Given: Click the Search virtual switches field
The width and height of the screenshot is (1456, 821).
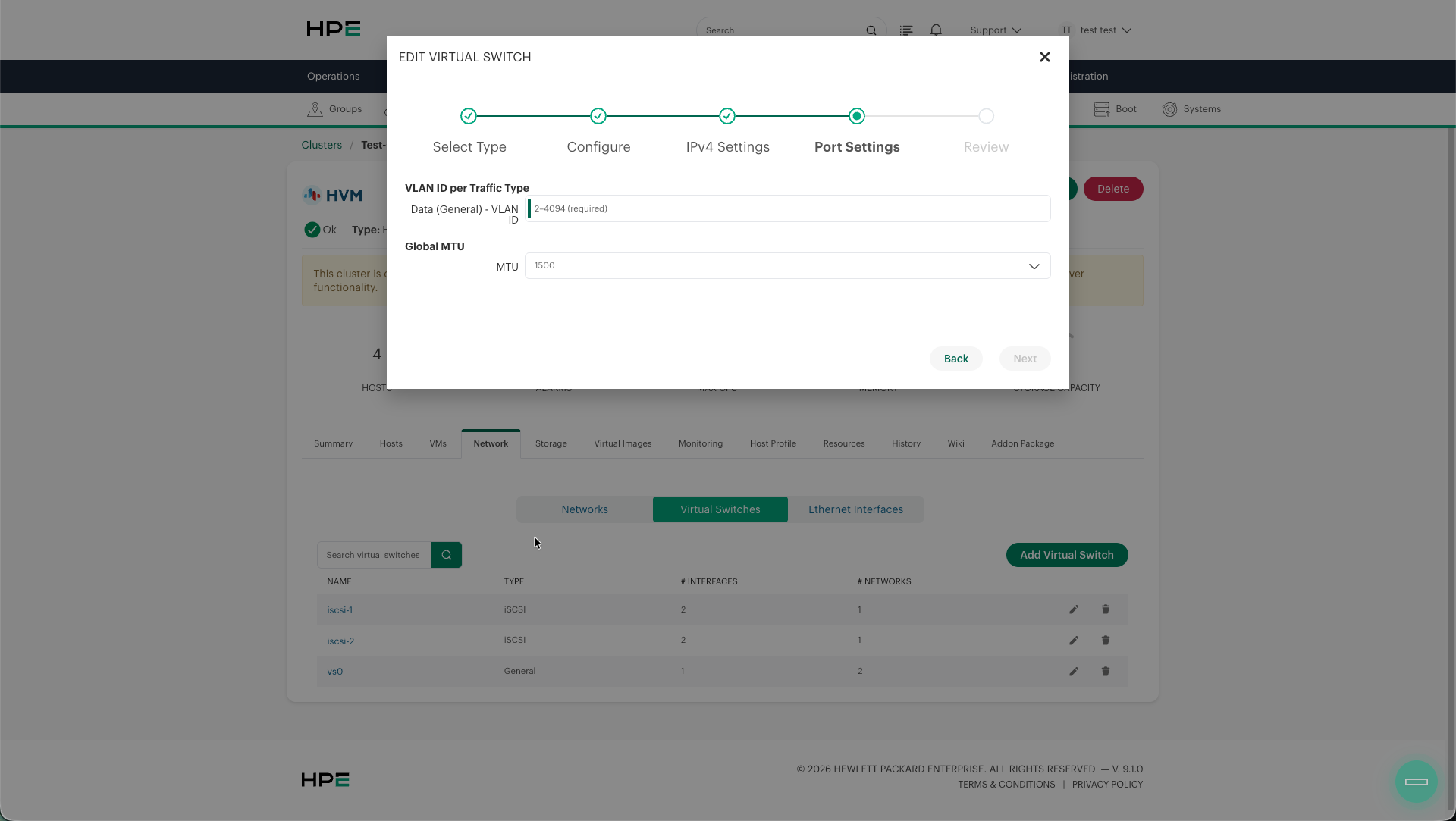Looking at the screenshot, I should (x=374, y=555).
